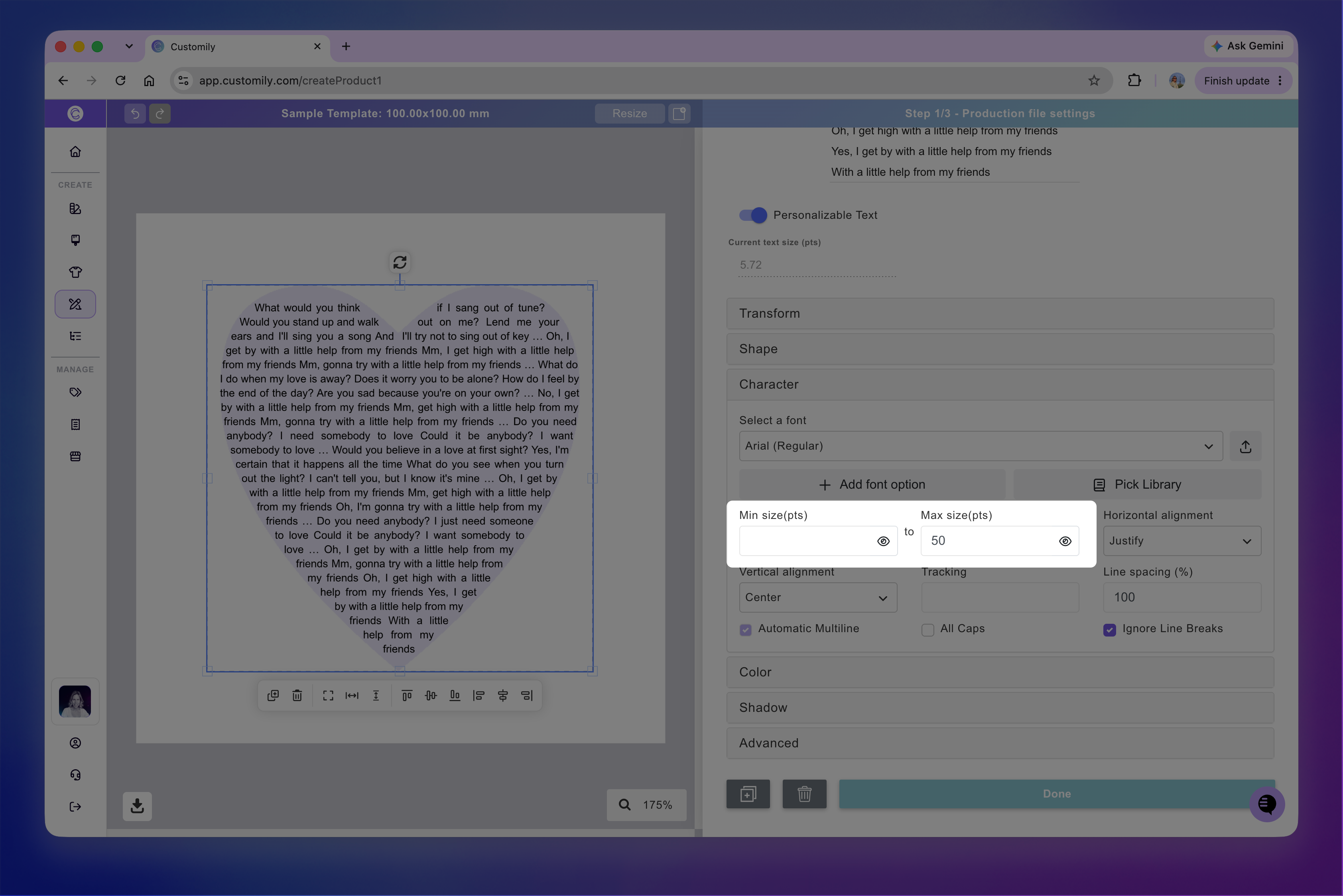This screenshot has width=1343, height=896.
Task: Open the color palette swatch-book icon
Action: click(75, 208)
